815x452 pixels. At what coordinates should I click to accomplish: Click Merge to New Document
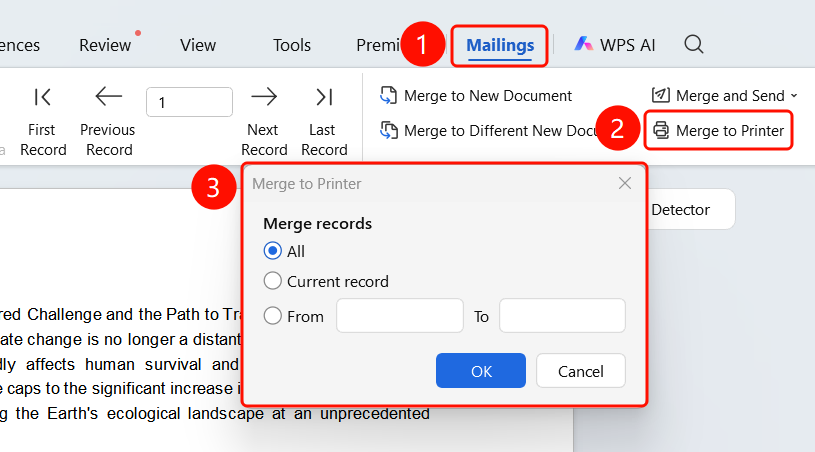tap(475, 96)
